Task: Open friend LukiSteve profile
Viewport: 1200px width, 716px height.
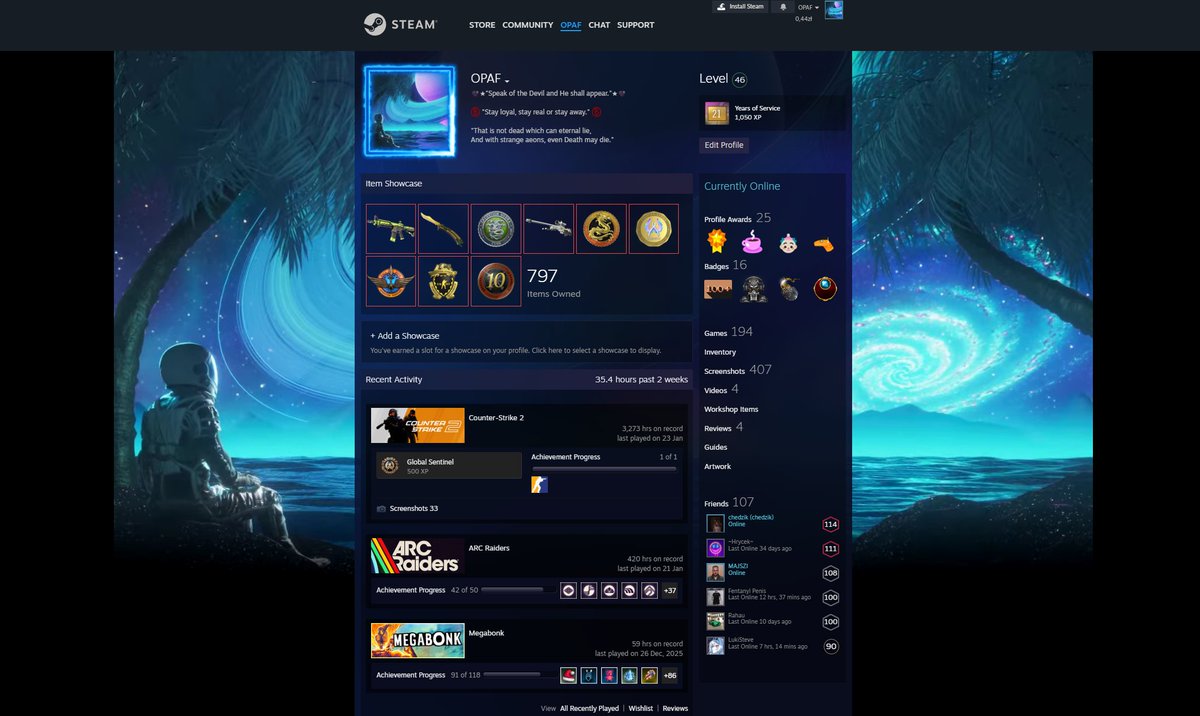Action: (741, 640)
